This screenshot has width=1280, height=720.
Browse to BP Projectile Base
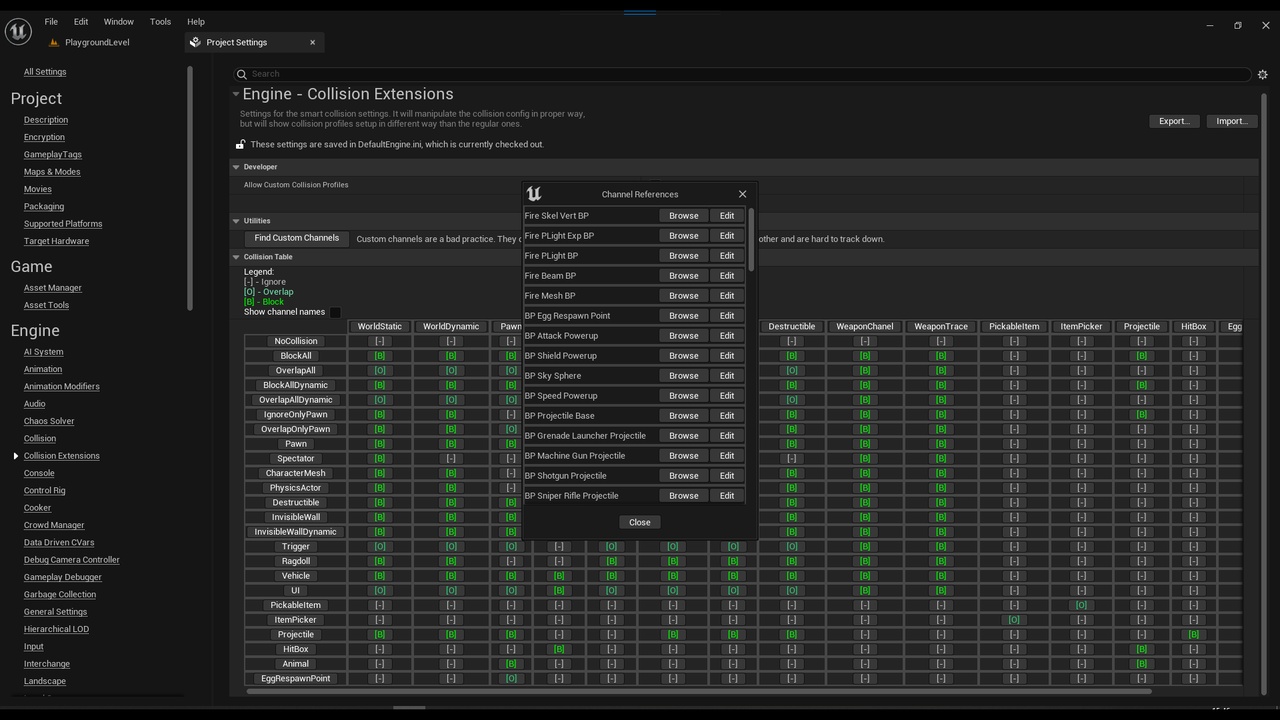point(684,416)
